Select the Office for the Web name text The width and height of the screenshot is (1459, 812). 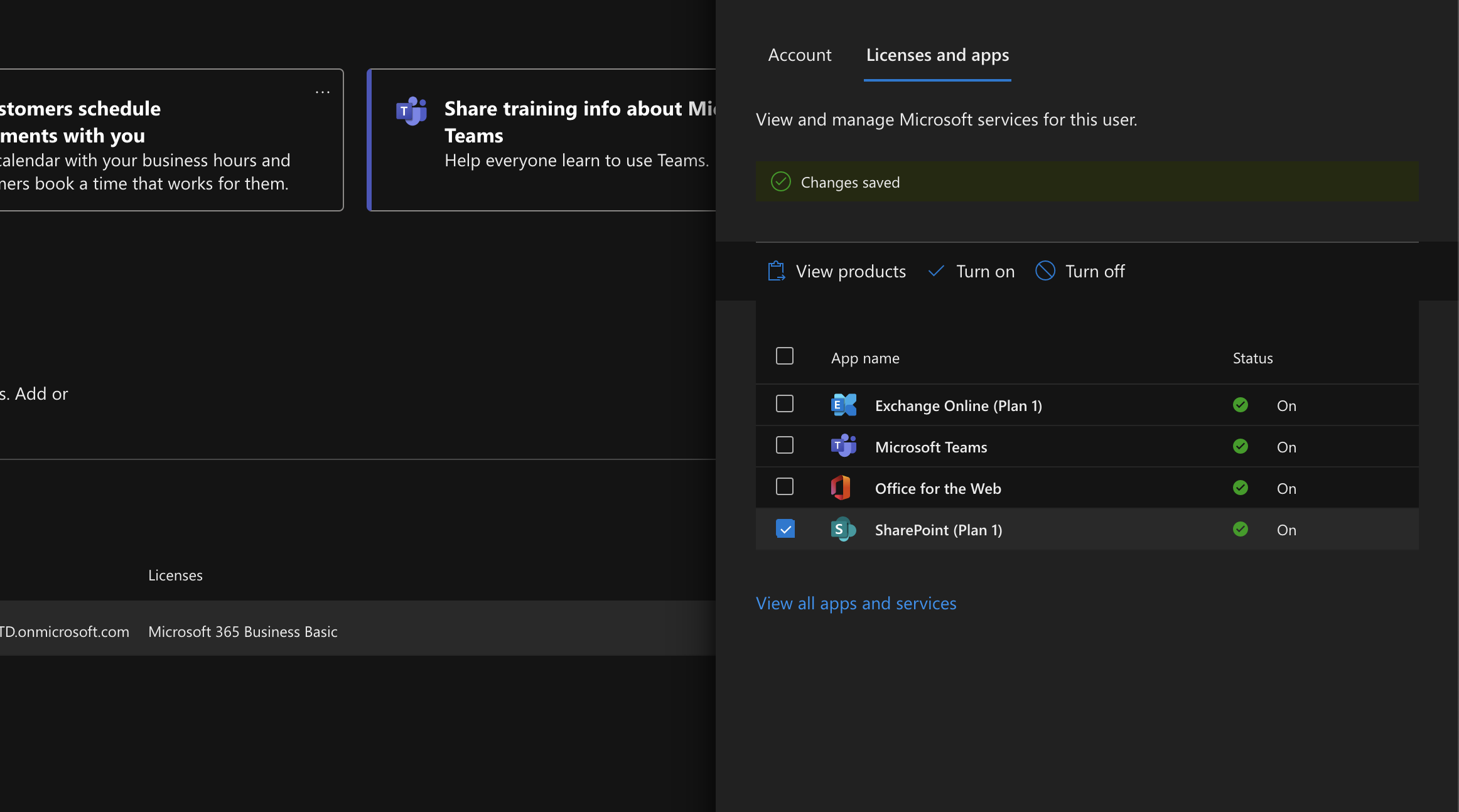click(938, 489)
